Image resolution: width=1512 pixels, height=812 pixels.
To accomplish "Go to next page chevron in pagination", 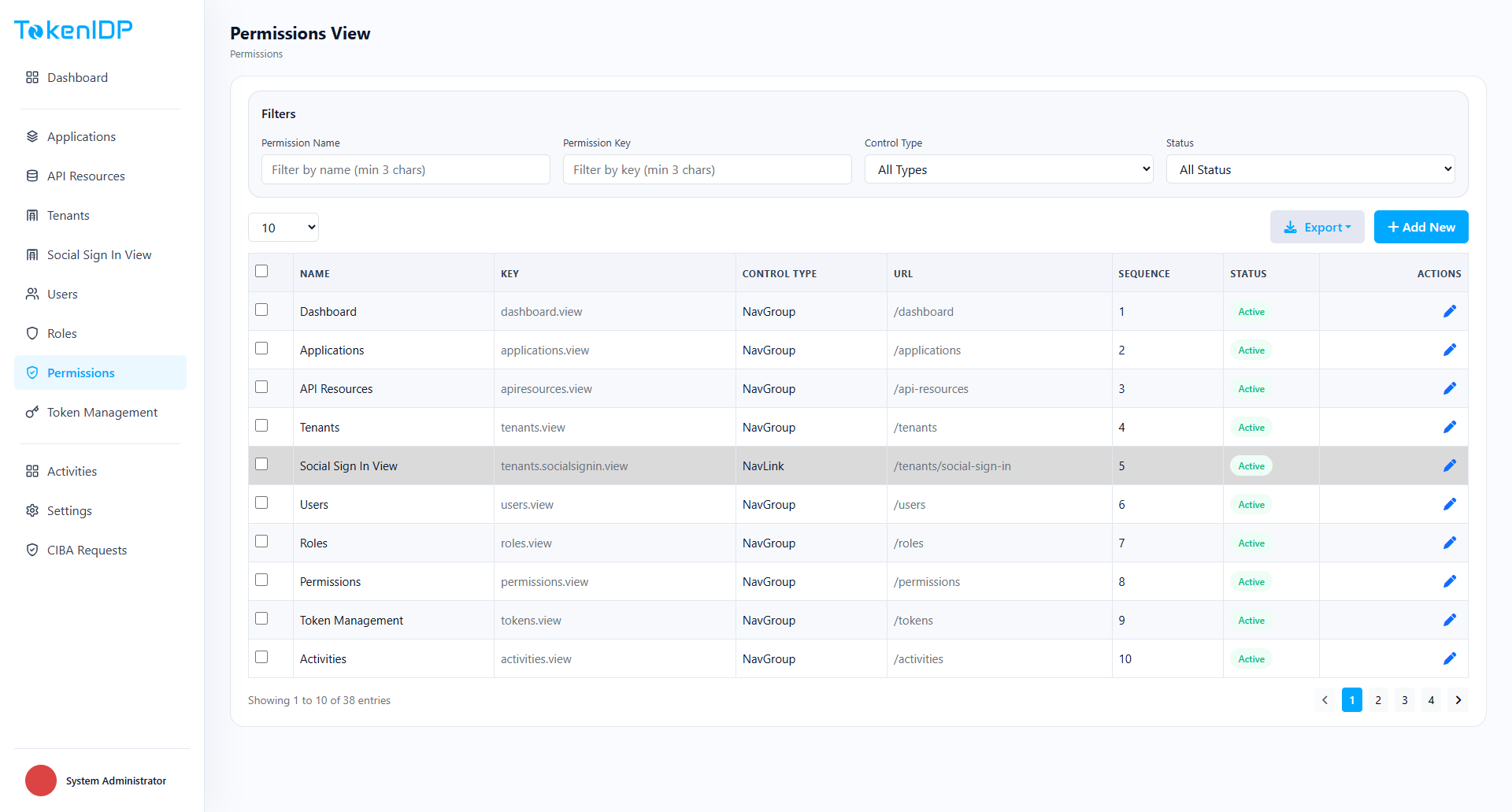I will coord(1458,700).
